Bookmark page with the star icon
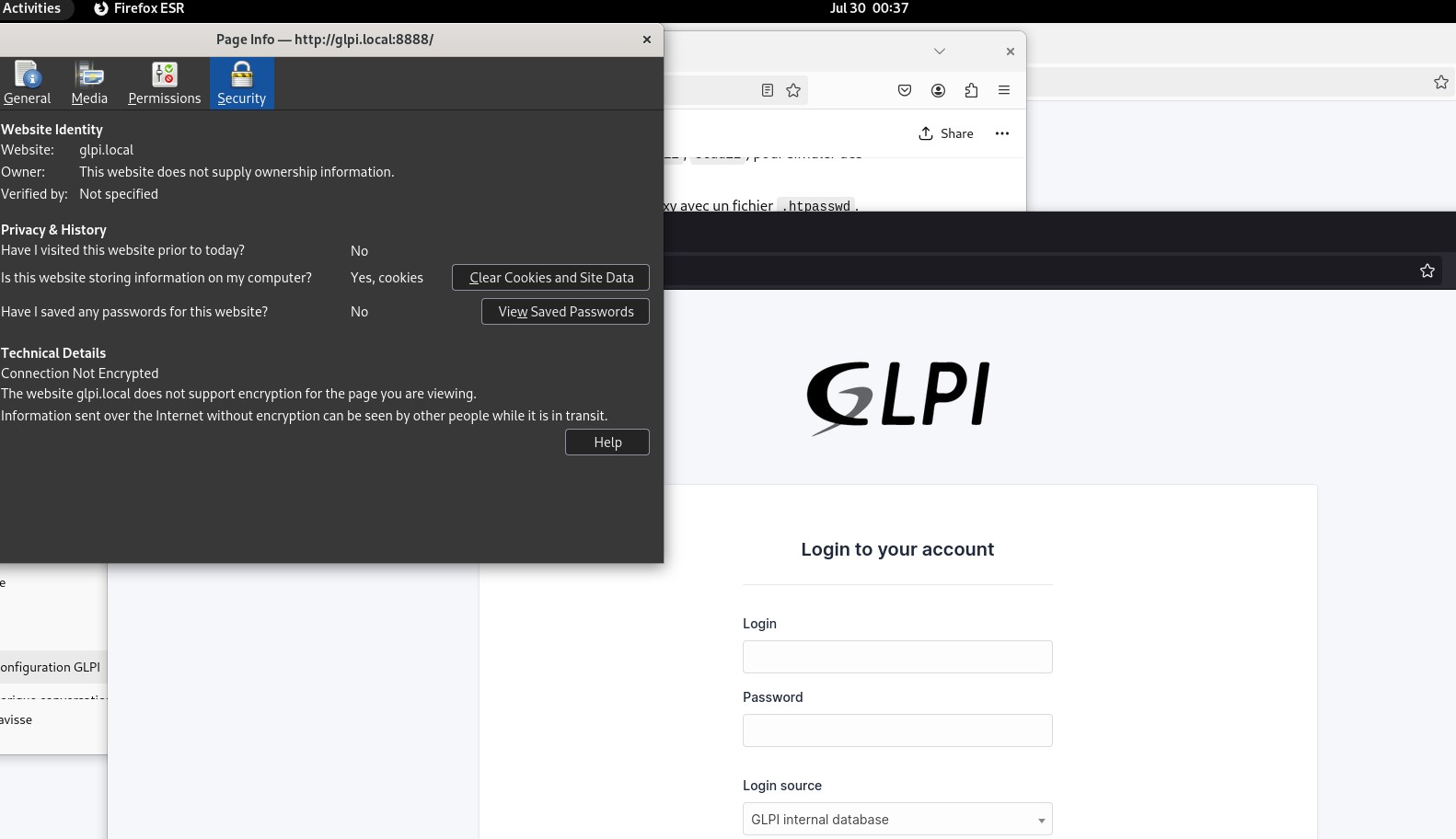This screenshot has height=839, width=1456. point(793,90)
